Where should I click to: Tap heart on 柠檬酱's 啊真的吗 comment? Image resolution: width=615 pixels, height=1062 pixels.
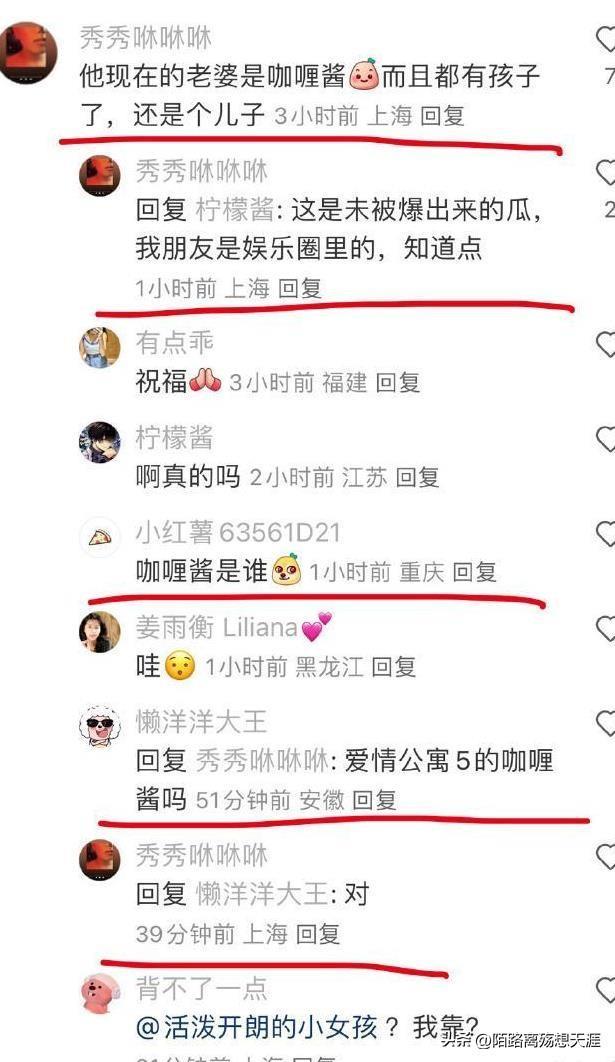click(606, 440)
